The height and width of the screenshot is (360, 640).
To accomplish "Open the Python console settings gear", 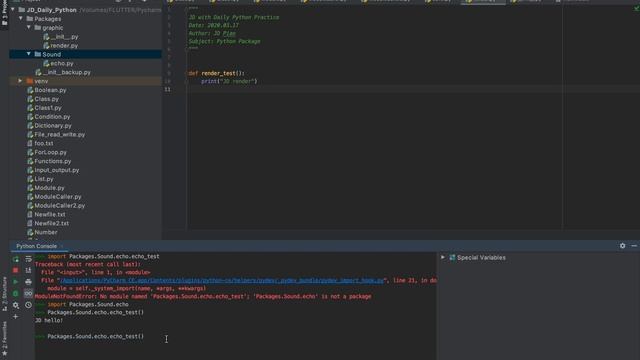I will pos(16,305).
